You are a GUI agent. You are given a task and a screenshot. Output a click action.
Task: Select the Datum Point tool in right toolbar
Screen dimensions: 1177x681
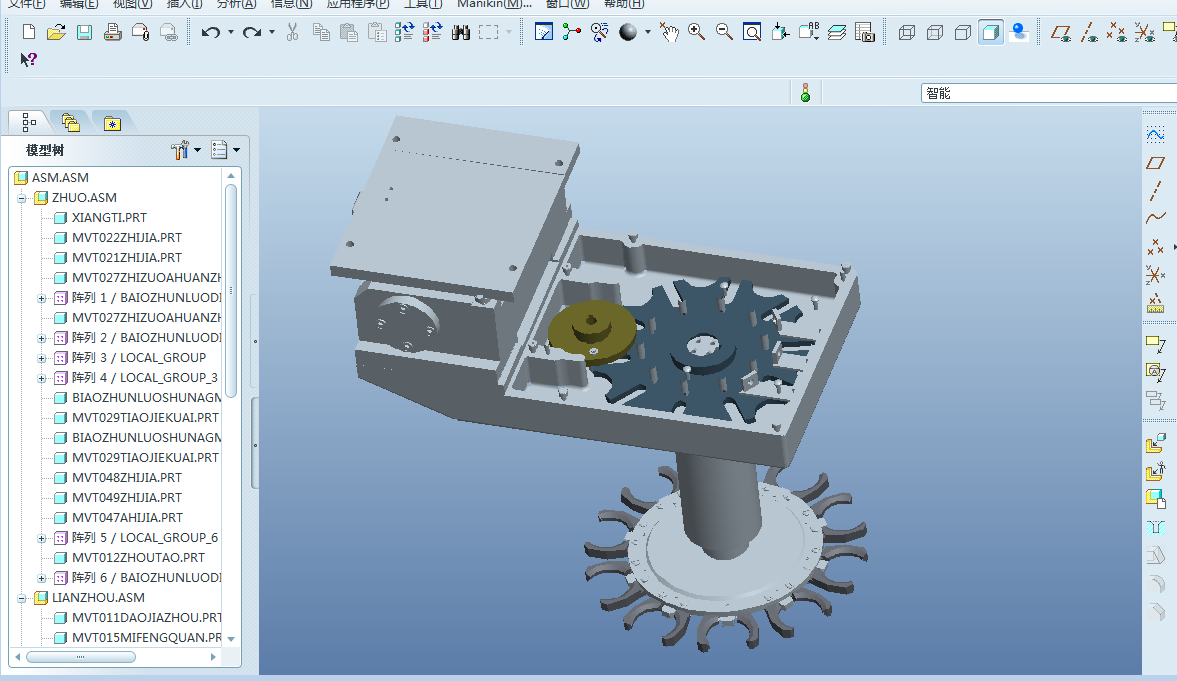coord(1155,247)
